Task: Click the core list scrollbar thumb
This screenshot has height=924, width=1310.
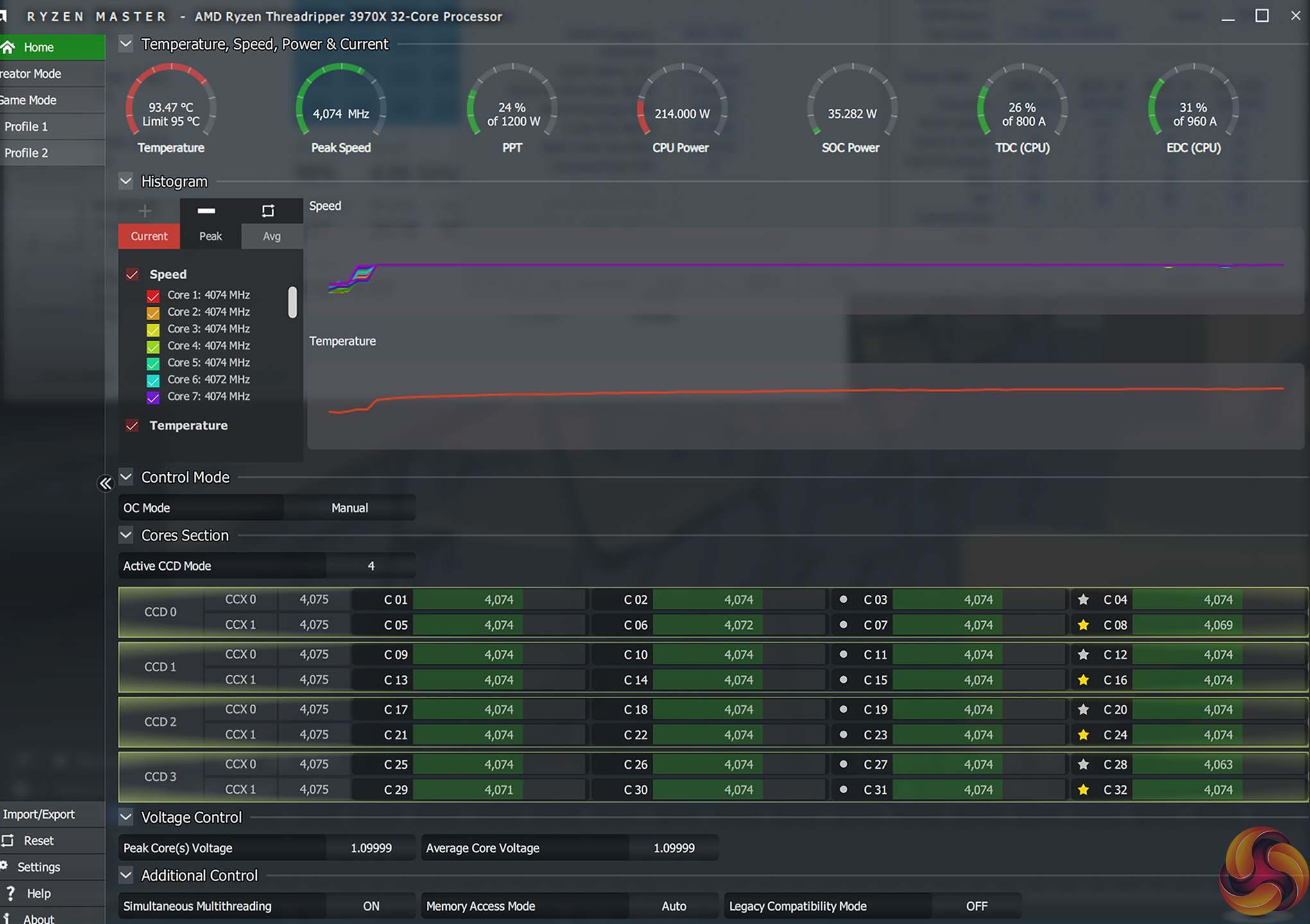Action: 293,302
